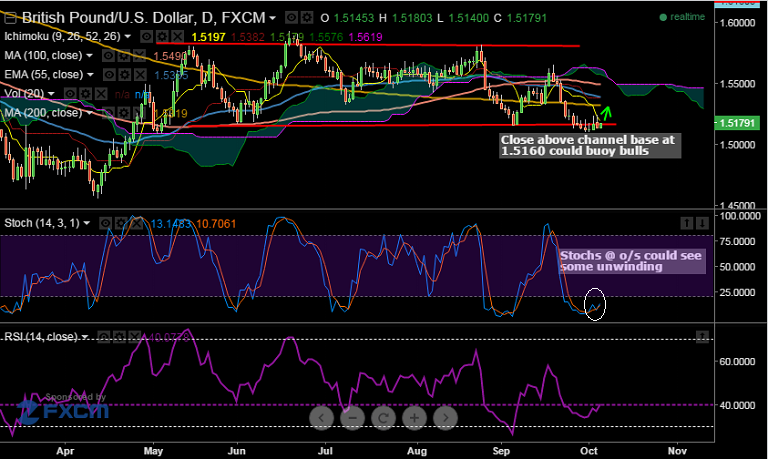Click Ichimoku value 1.5197
The height and width of the screenshot is (459, 768).
pos(208,37)
